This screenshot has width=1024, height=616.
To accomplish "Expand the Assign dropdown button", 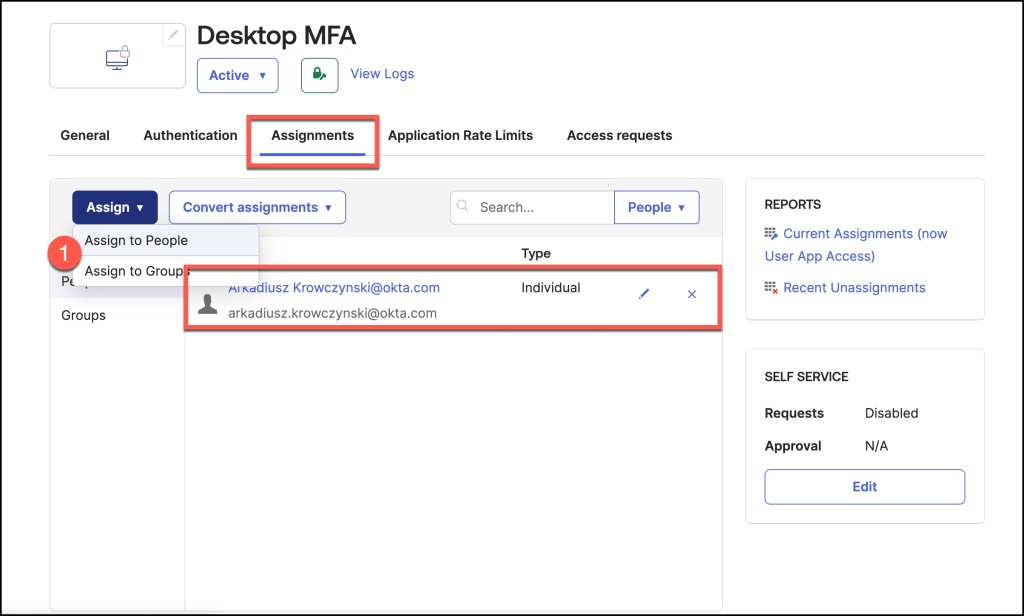I will pos(115,207).
